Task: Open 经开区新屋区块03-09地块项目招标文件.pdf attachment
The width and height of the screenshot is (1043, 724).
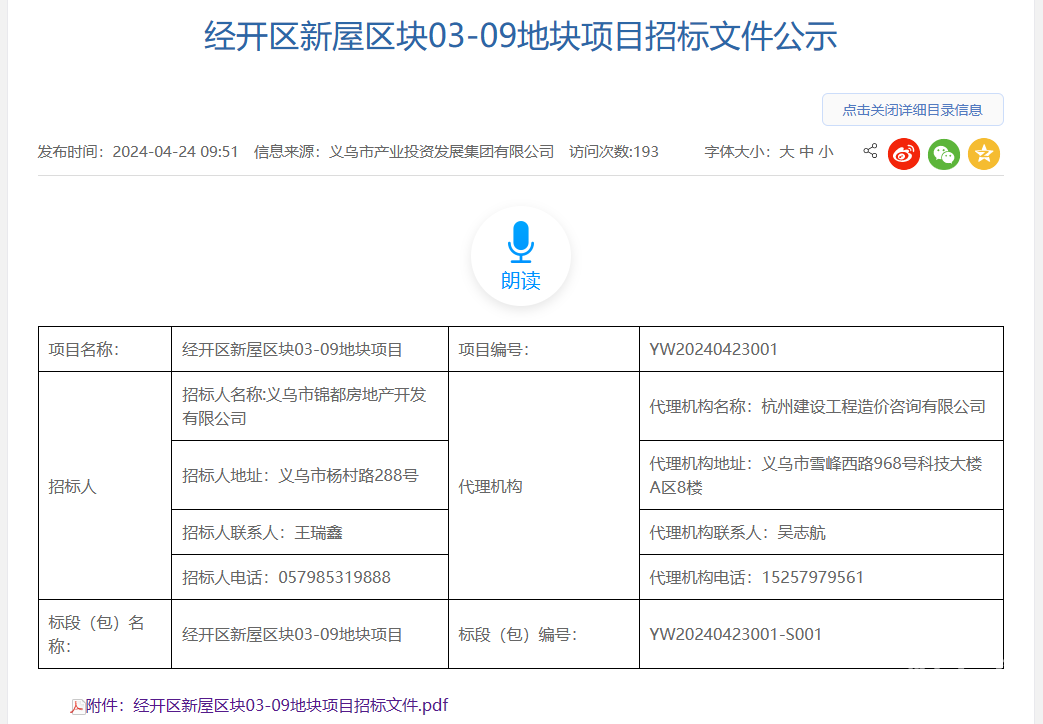Action: point(290,705)
